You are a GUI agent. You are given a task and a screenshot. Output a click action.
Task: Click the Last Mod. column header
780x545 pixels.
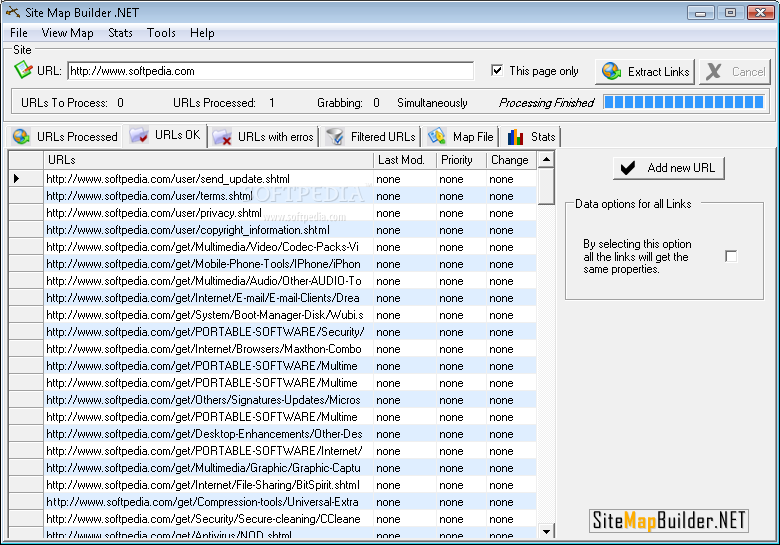[x=405, y=160]
